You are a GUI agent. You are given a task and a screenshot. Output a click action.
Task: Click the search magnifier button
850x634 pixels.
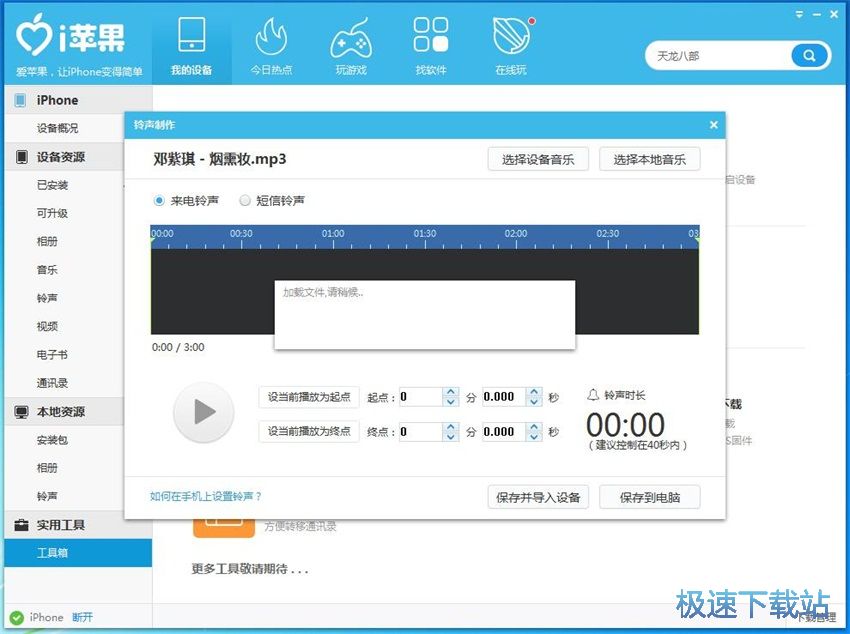809,55
